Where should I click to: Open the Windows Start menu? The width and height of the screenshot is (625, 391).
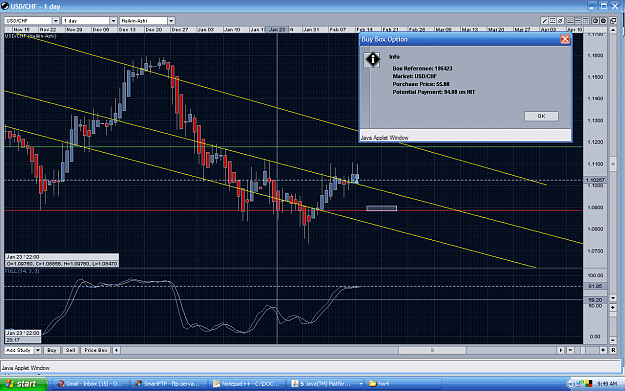[x=23, y=384]
